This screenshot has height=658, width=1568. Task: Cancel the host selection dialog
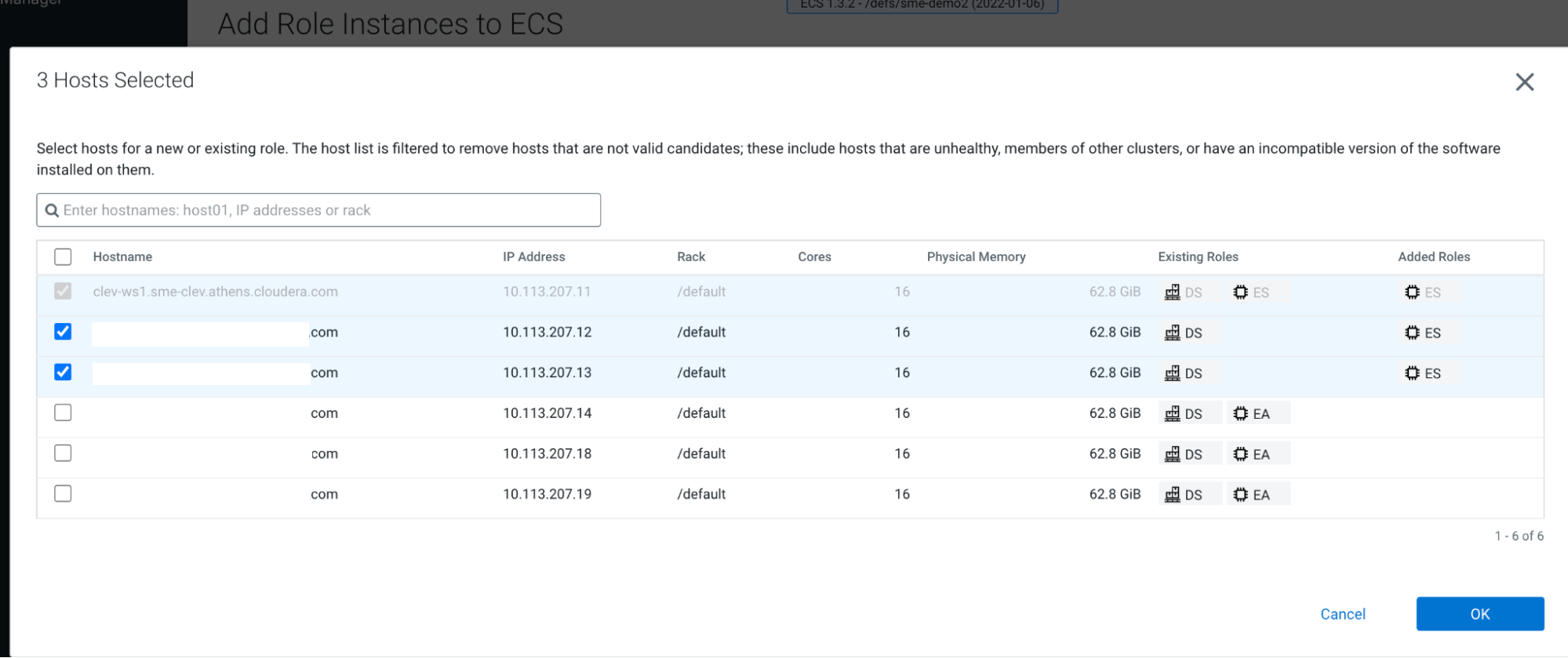[x=1342, y=614]
